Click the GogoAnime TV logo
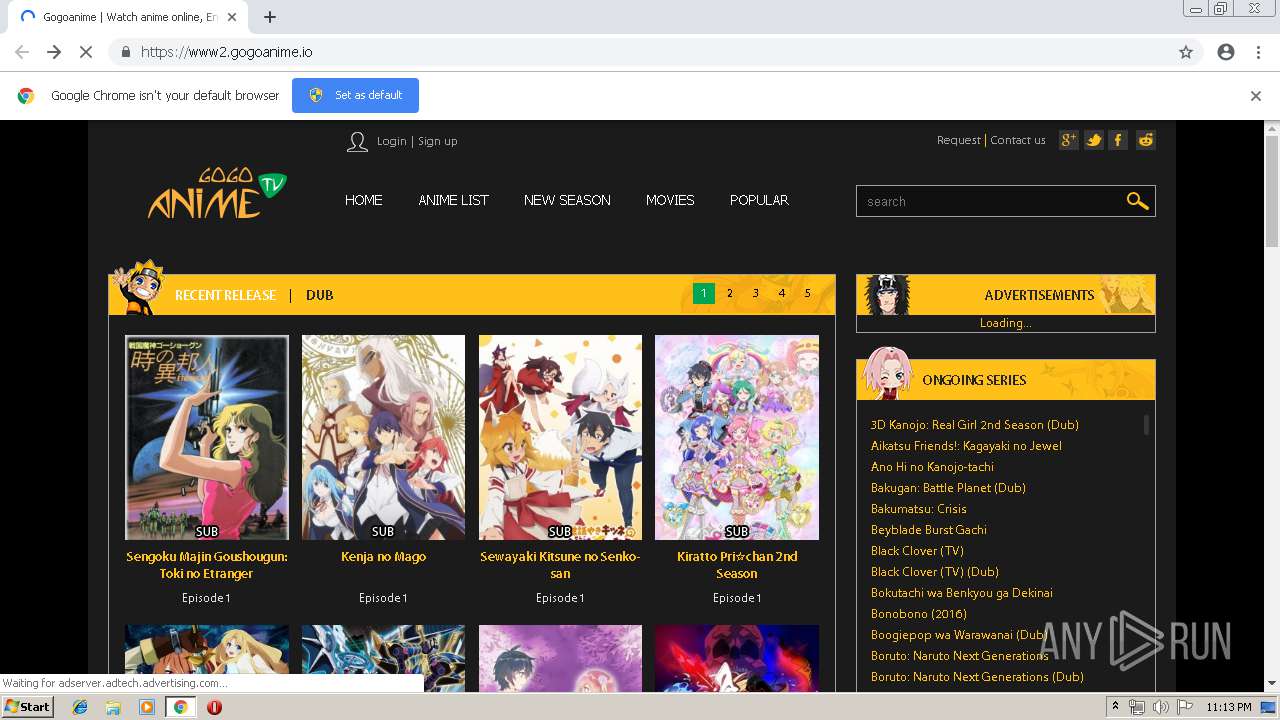Viewport: 1280px width, 720px height. tap(217, 193)
